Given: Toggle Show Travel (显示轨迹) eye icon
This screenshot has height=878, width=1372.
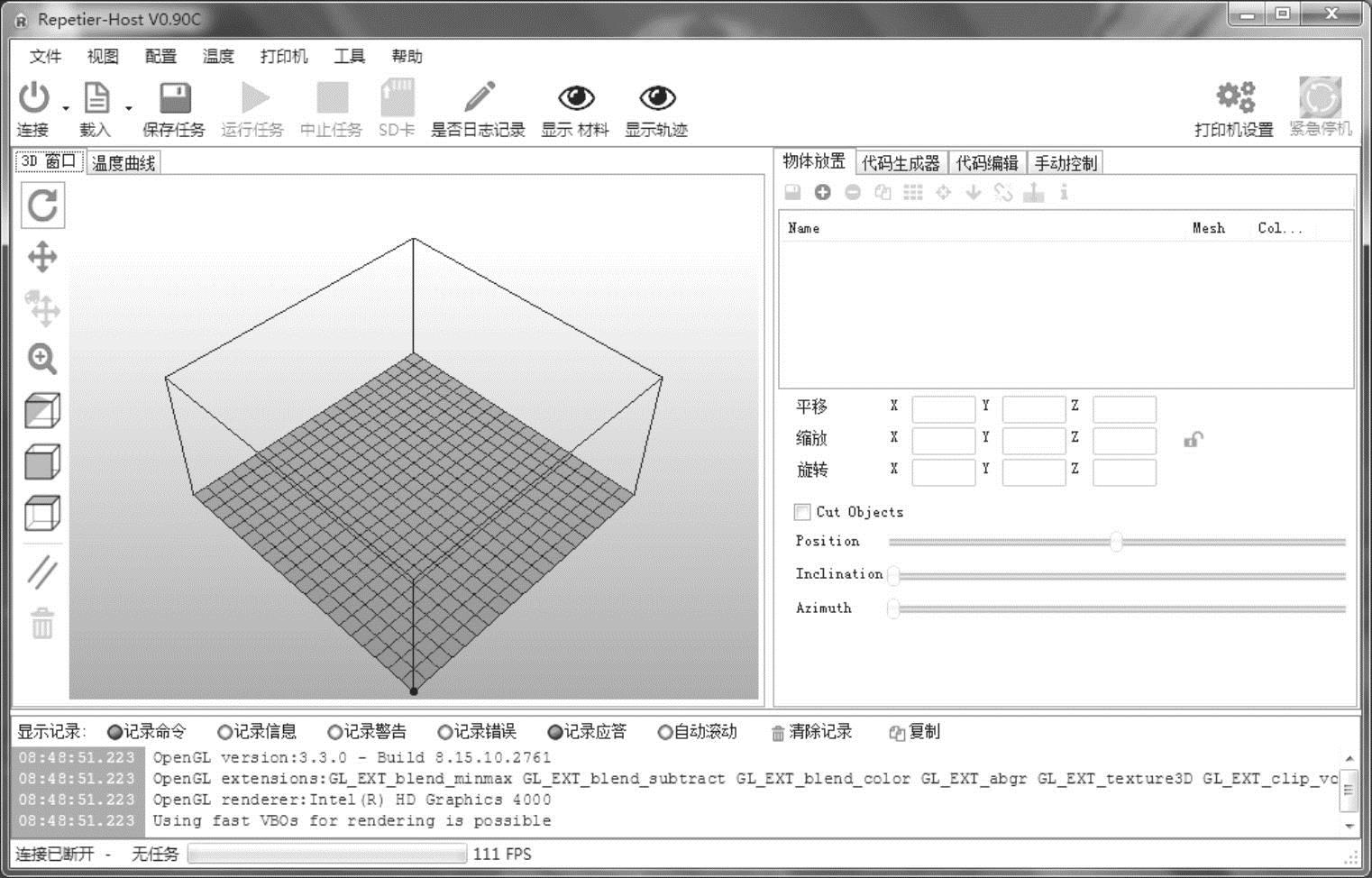Looking at the screenshot, I should coord(657,96).
